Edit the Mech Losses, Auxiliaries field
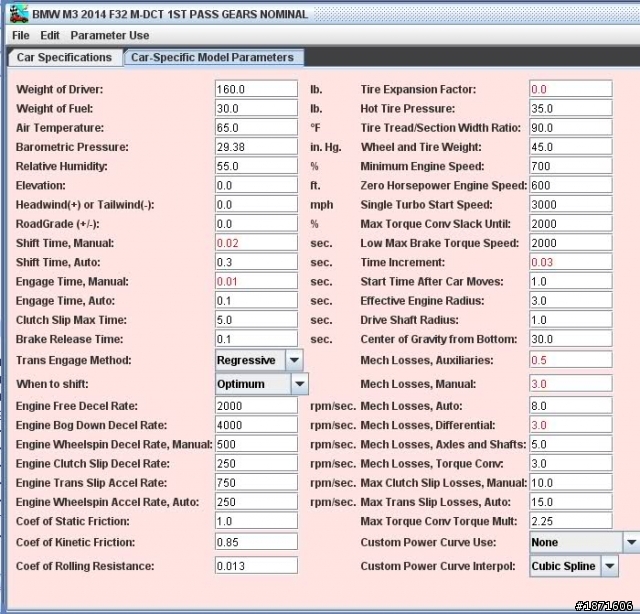 [571, 360]
